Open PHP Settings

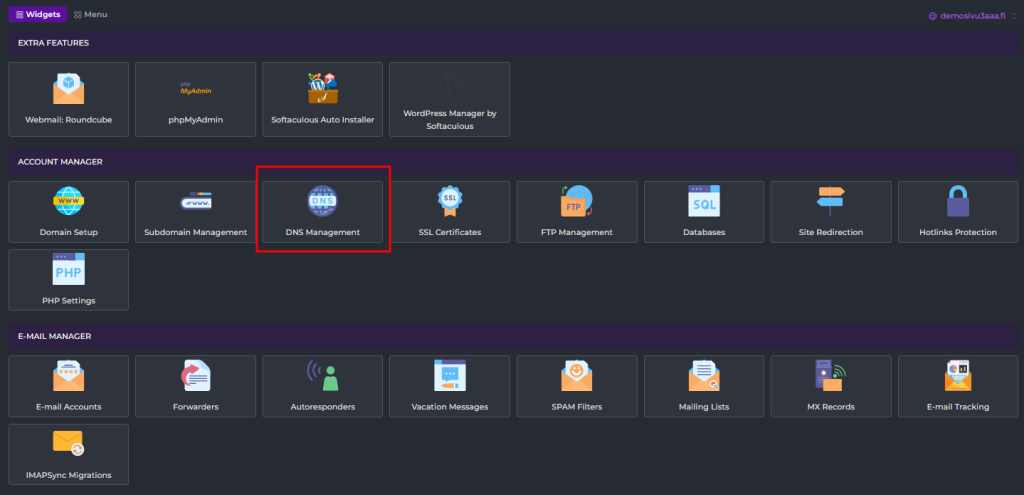tap(69, 280)
